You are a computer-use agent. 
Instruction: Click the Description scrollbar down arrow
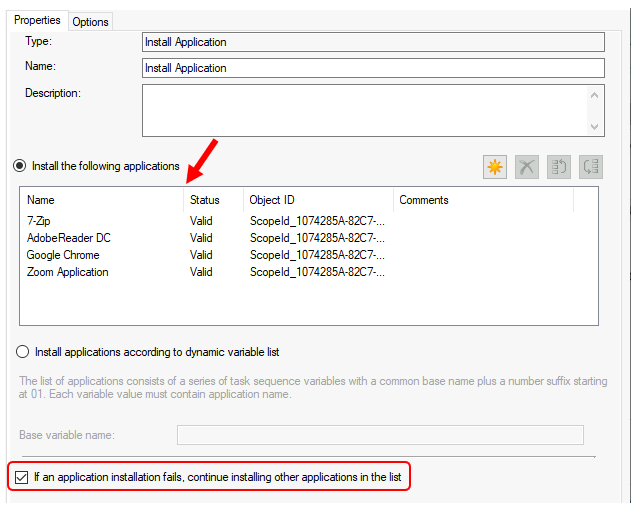pyautogui.click(x=594, y=127)
